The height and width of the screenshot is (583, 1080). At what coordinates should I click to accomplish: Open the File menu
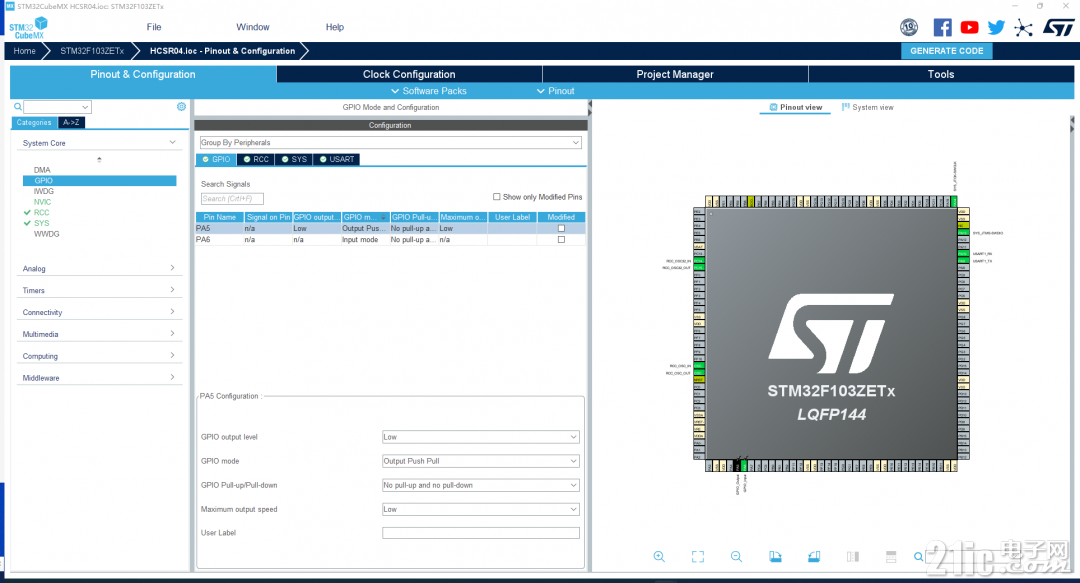click(x=154, y=27)
